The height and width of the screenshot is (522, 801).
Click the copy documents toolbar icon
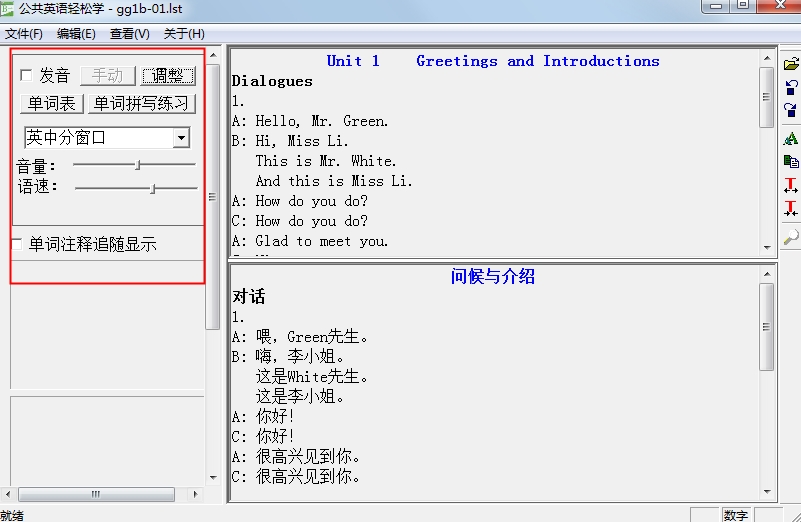tap(791, 161)
